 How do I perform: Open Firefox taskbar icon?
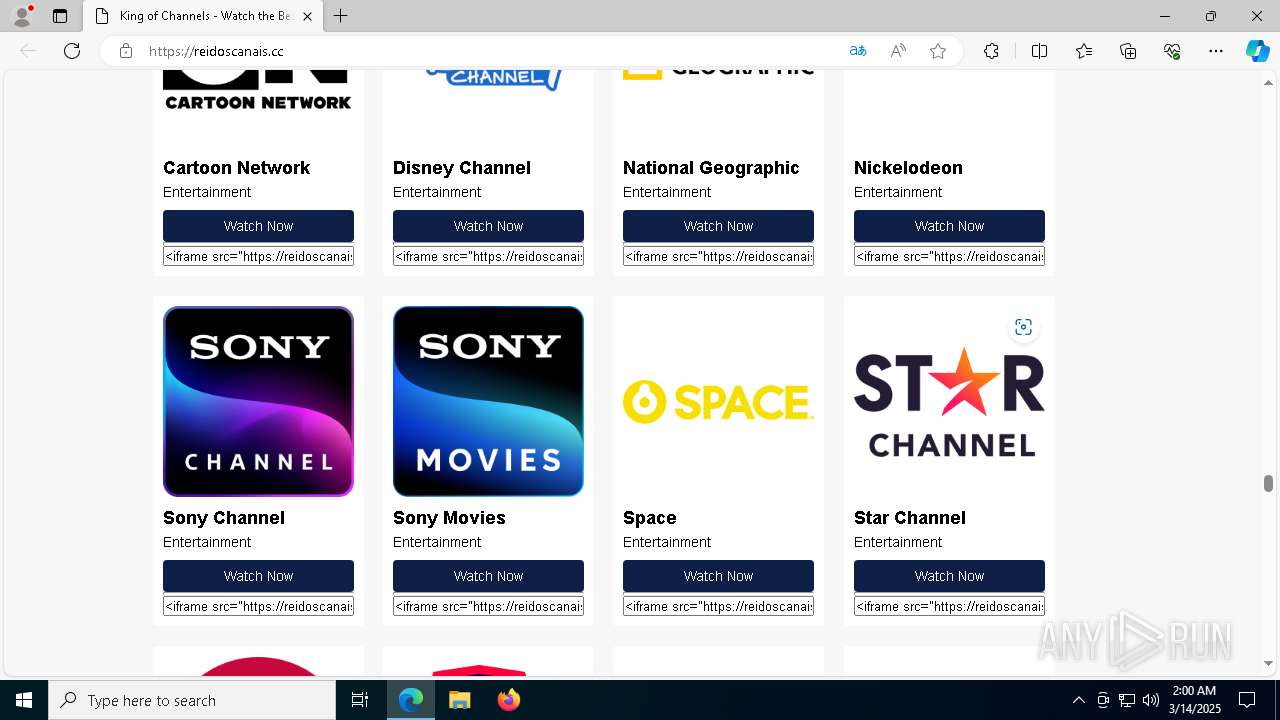[x=508, y=700]
